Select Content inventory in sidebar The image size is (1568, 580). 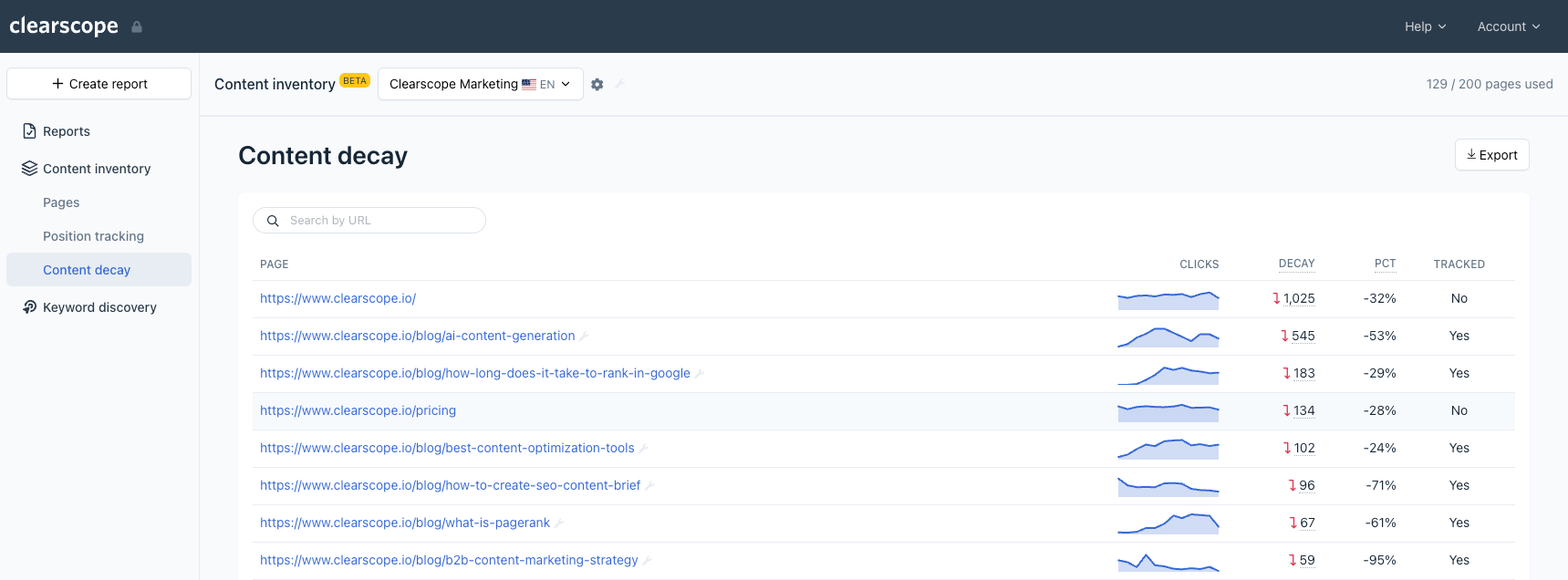97,169
